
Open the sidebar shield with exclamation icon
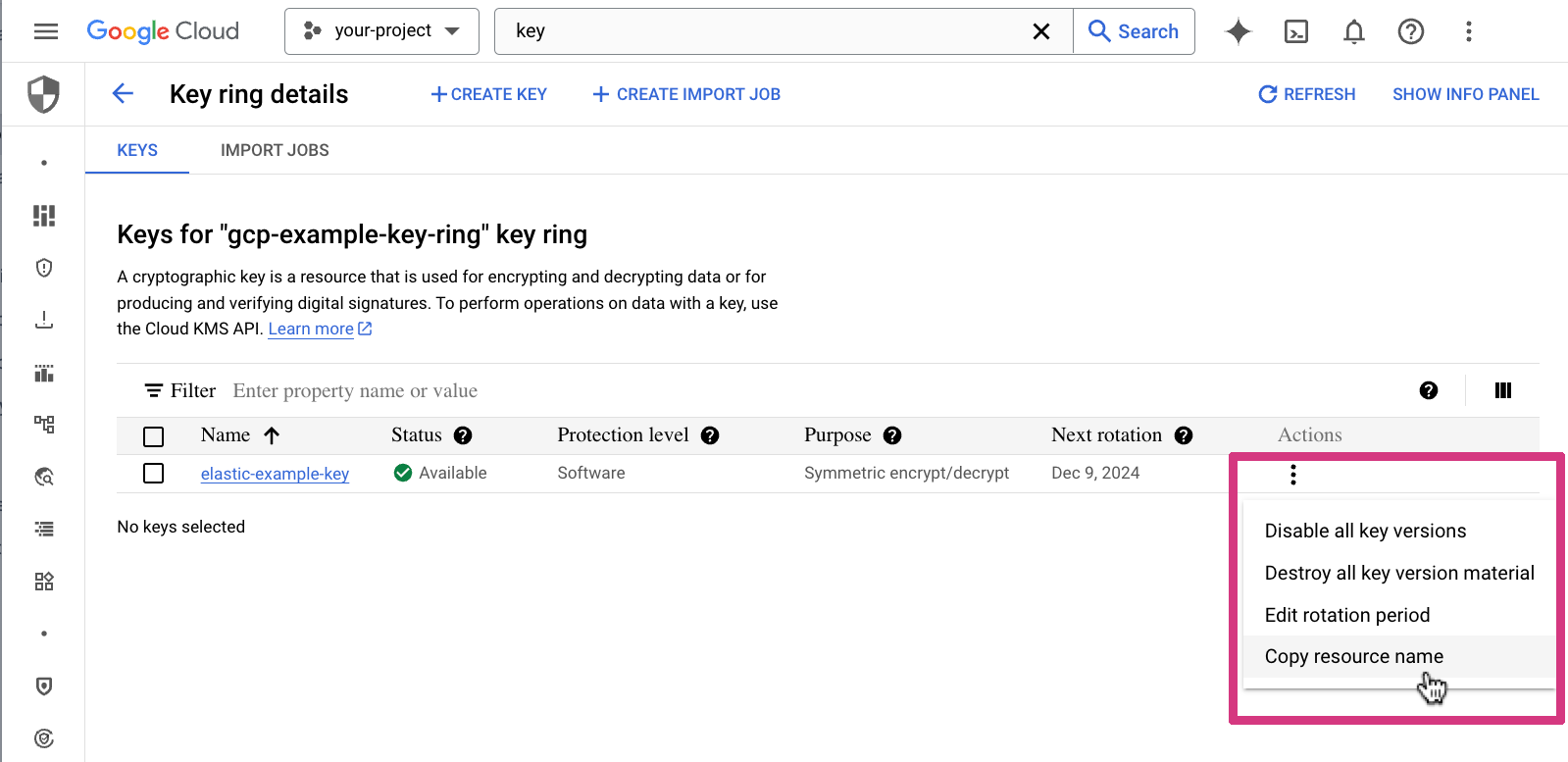[x=44, y=268]
